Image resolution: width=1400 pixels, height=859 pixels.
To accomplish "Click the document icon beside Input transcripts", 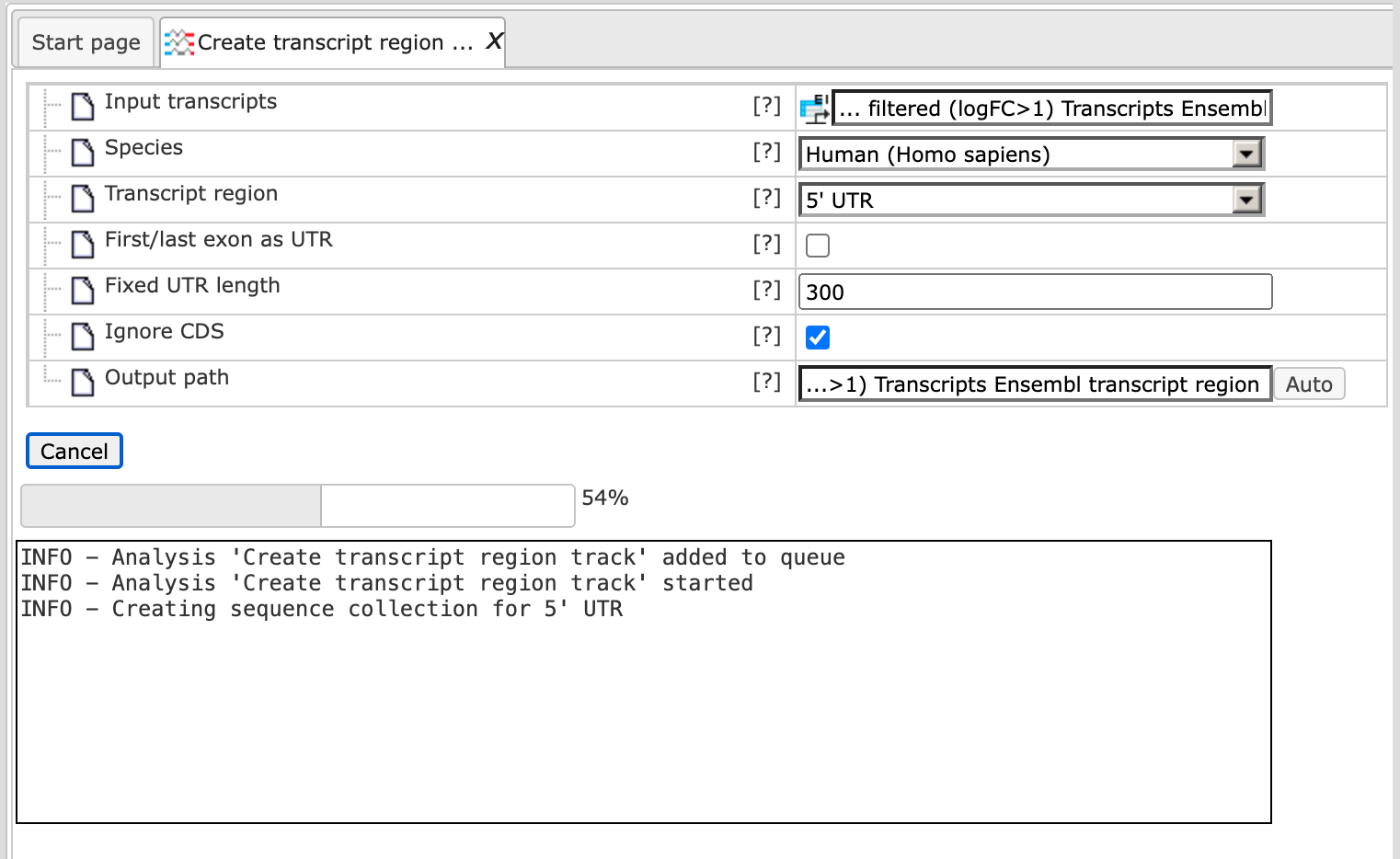I will point(83,107).
